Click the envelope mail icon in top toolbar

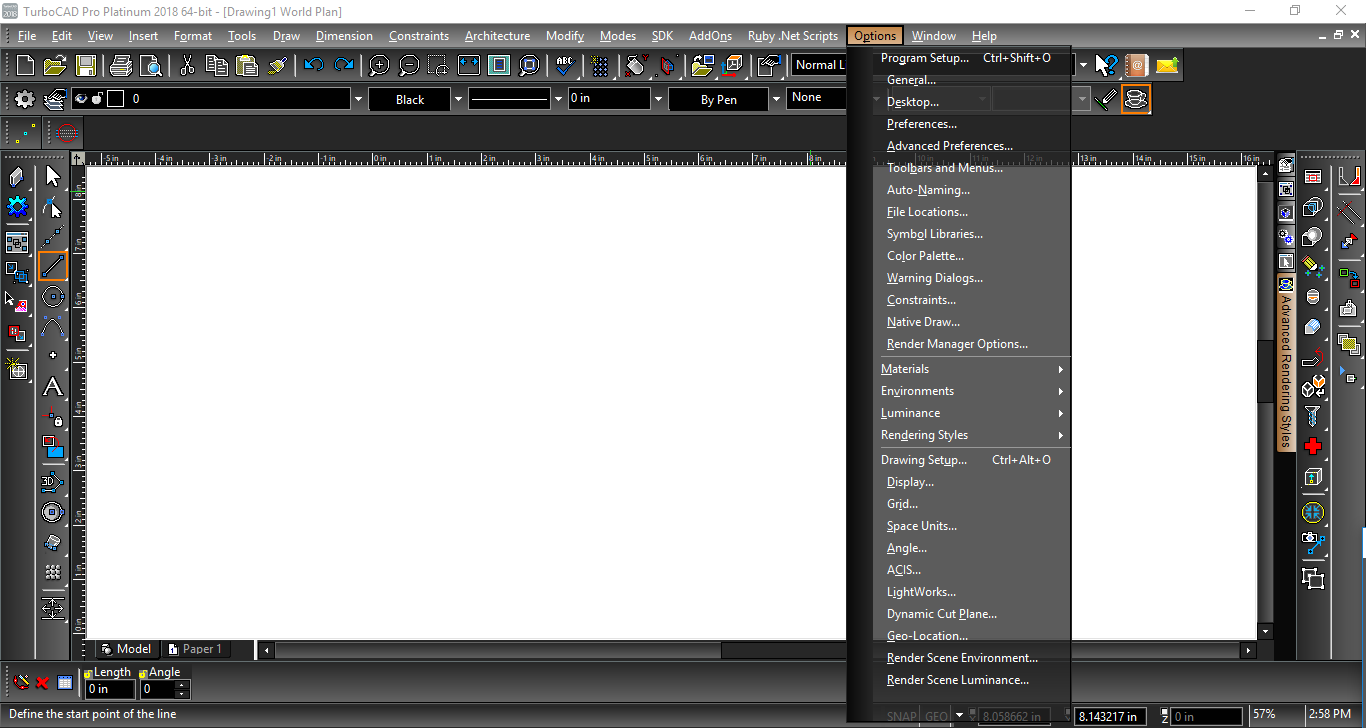[x=1167, y=66]
